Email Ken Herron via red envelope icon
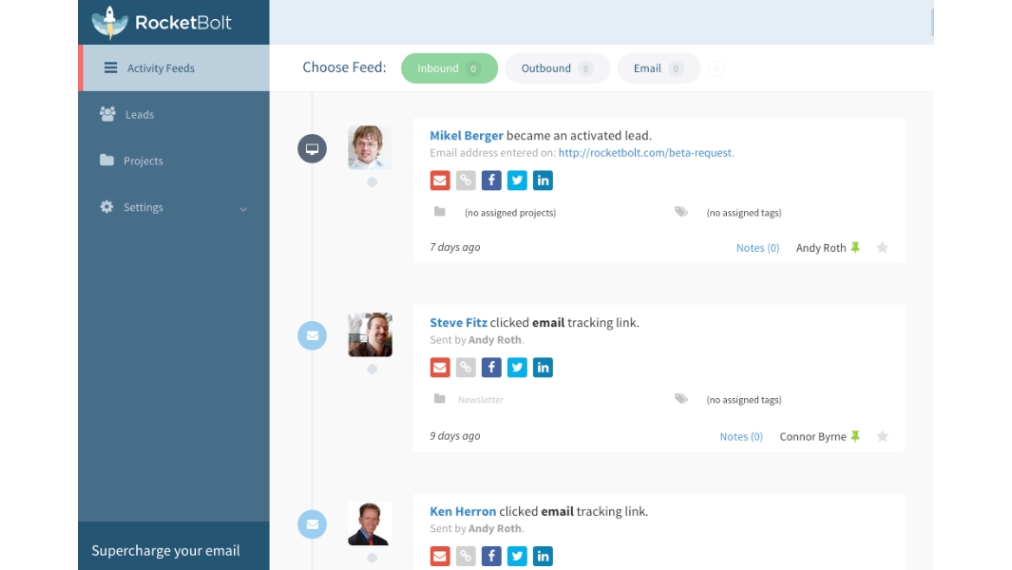 point(440,556)
